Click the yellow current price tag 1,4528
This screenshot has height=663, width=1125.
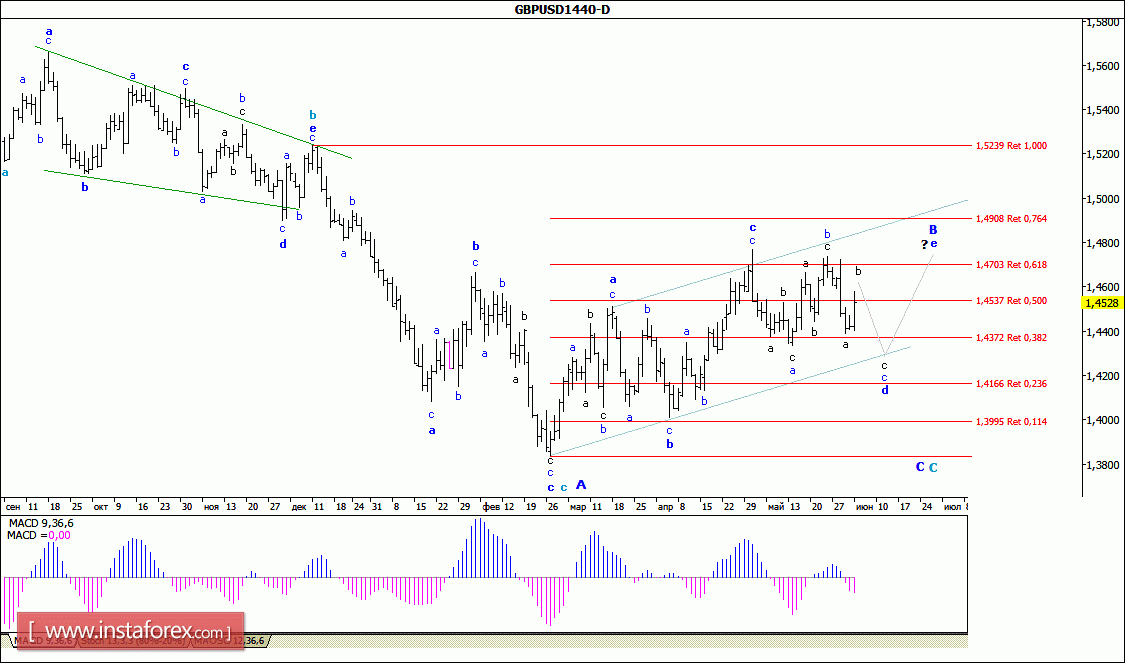pos(1102,303)
